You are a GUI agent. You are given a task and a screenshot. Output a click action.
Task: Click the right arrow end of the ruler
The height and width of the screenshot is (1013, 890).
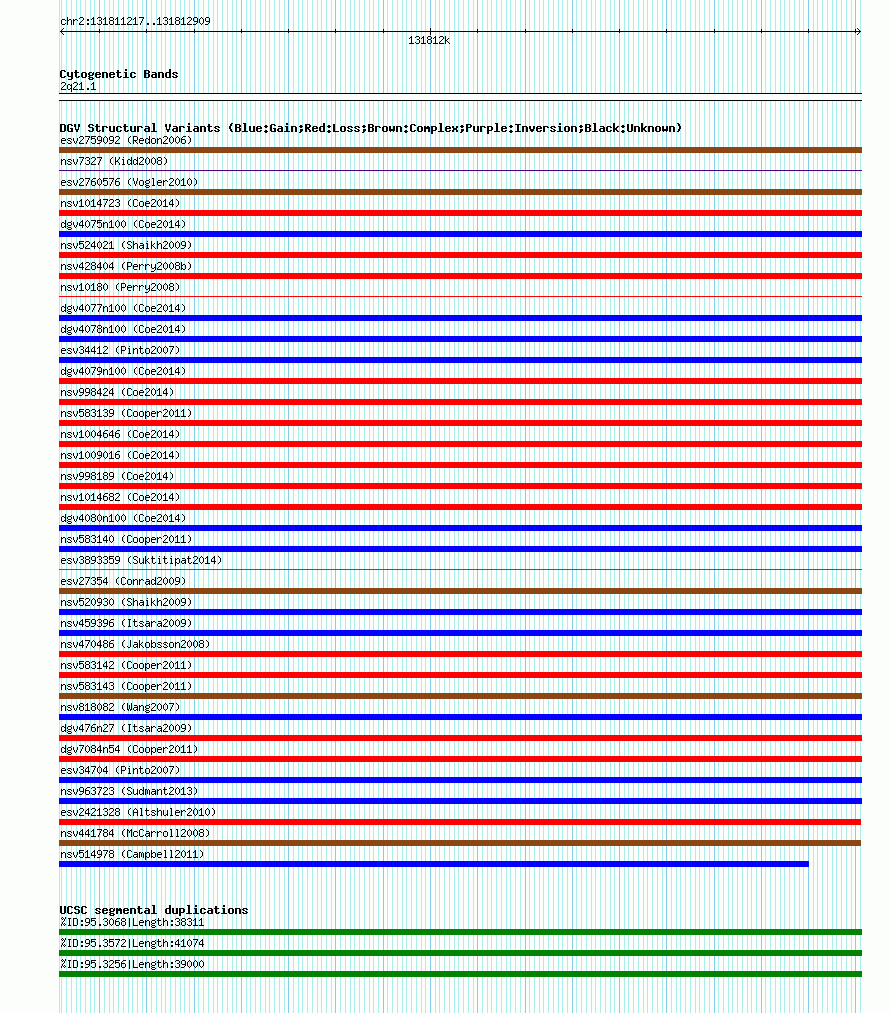[x=858, y=32]
